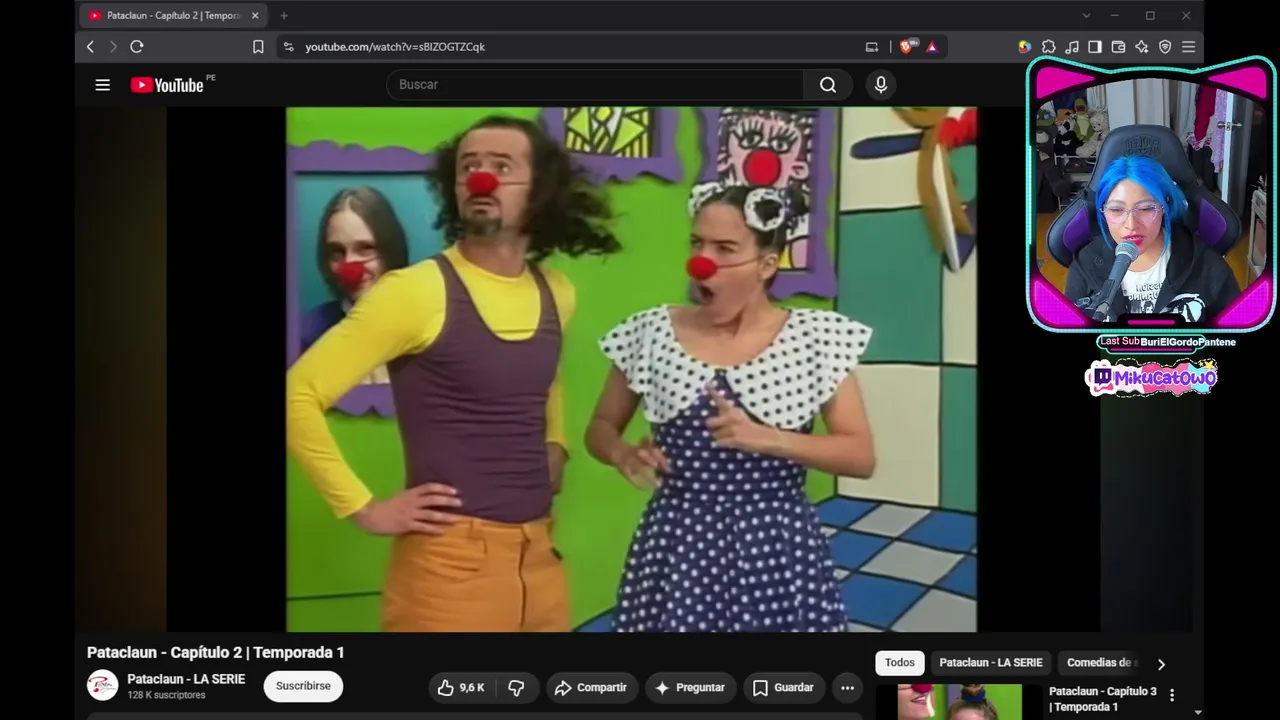This screenshot has width=1280, height=720.
Task: Go forward to the next page
Action: (113, 47)
